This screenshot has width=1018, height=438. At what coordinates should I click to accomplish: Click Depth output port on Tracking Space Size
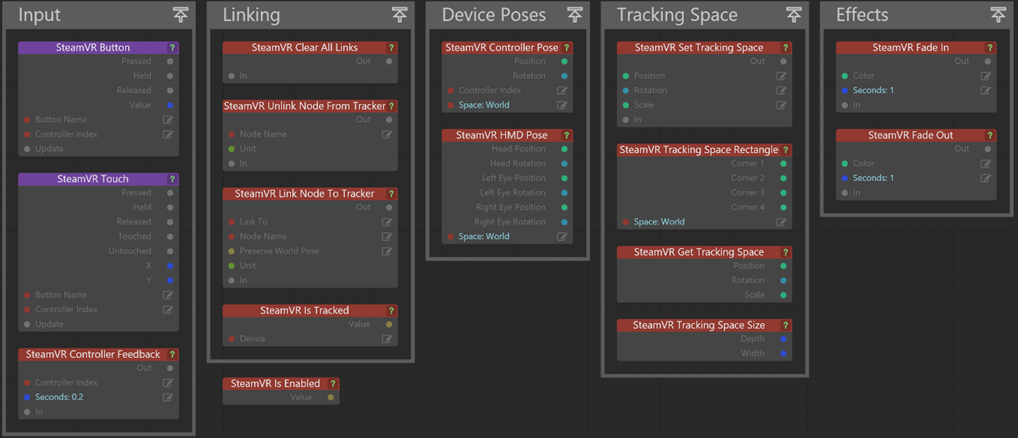point(783,339)
